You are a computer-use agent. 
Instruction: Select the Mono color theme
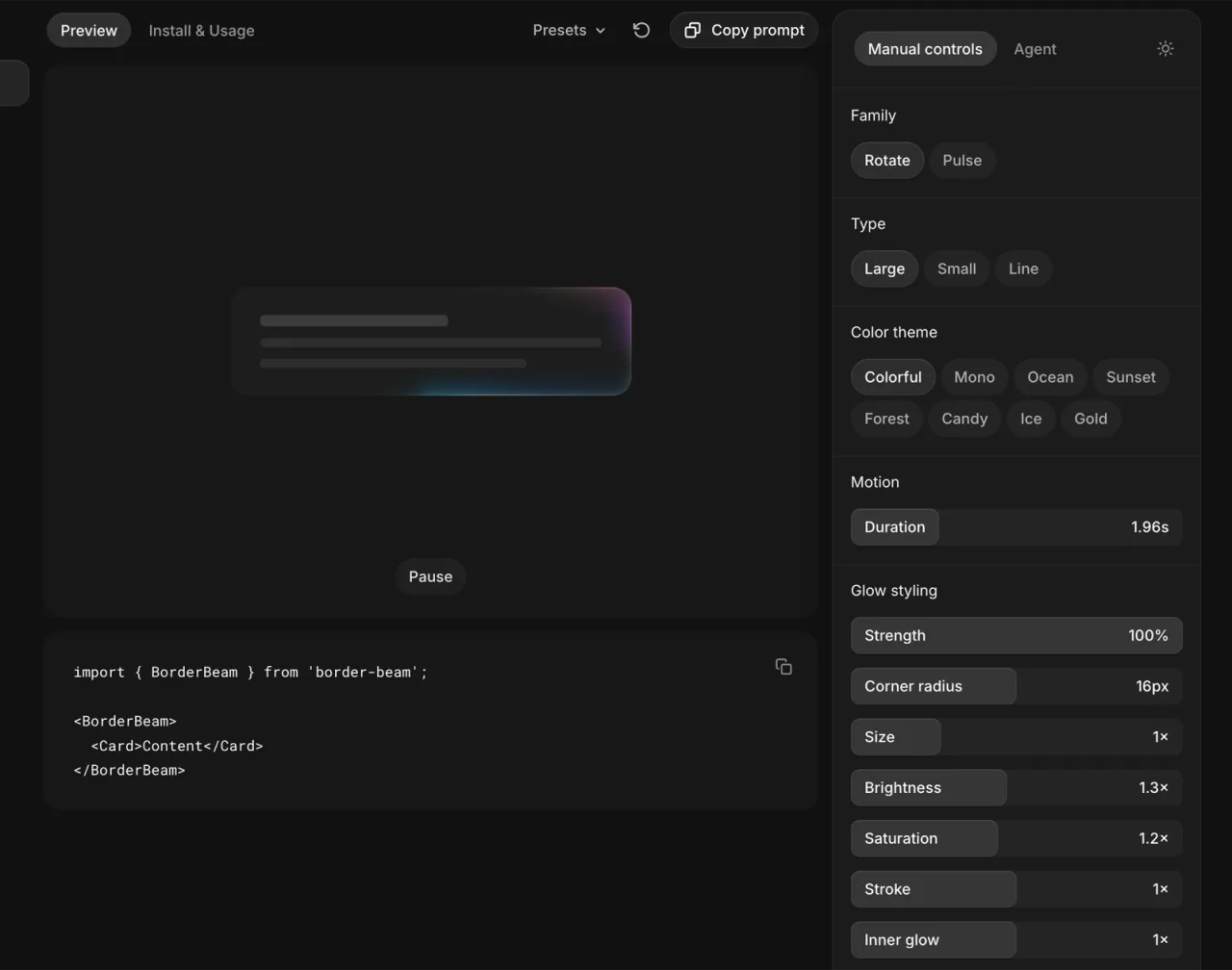[974, 377]
